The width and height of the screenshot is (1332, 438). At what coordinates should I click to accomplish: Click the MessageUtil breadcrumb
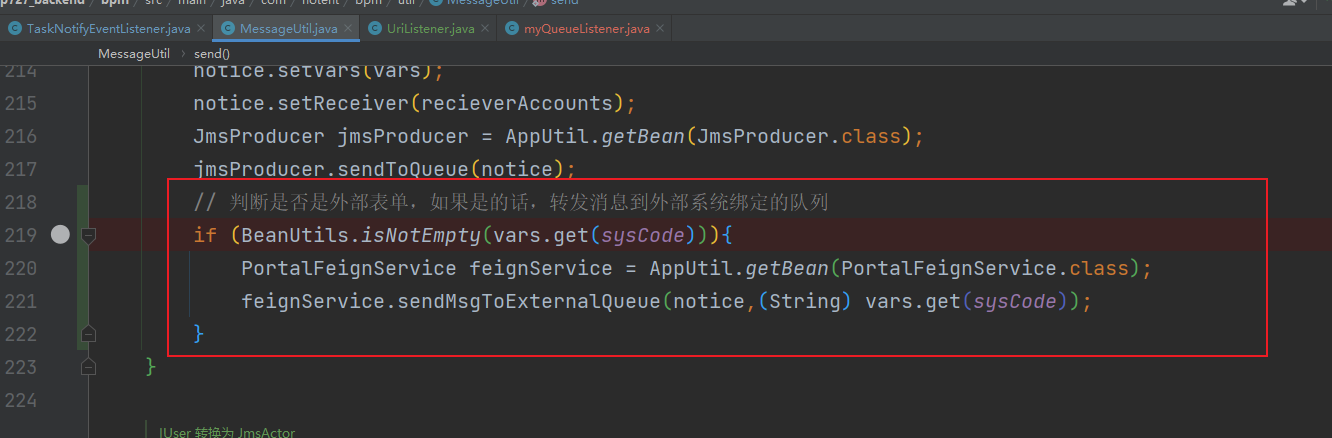(x=134, y=53)
